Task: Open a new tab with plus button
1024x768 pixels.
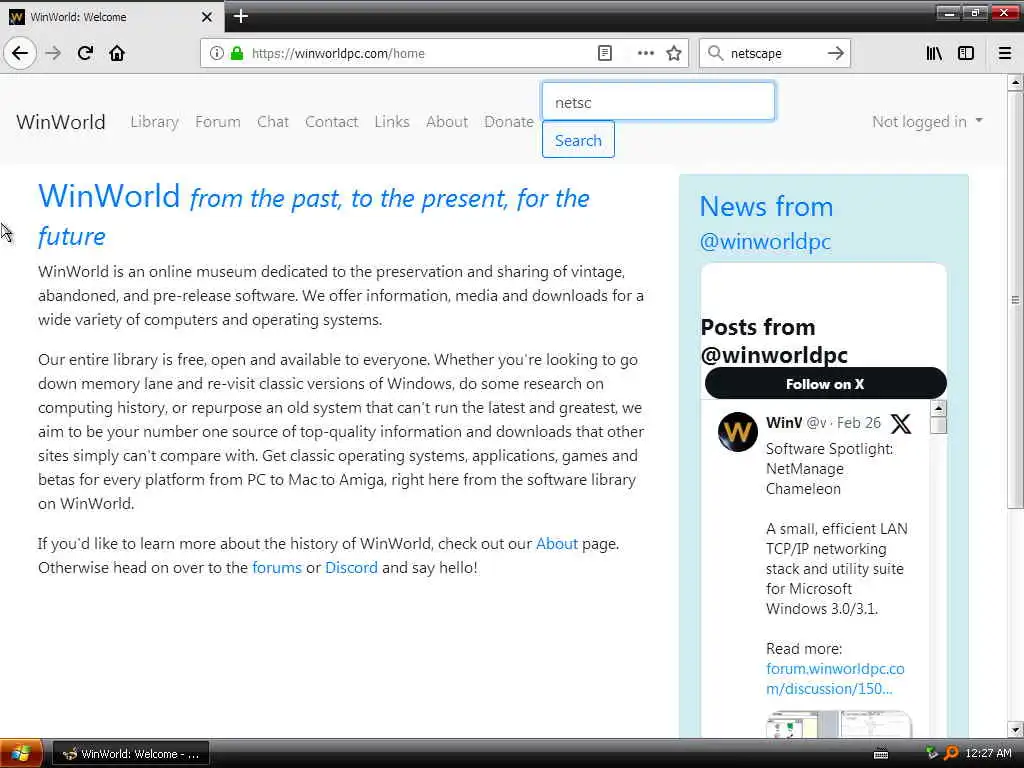Action: click(240, 16)
